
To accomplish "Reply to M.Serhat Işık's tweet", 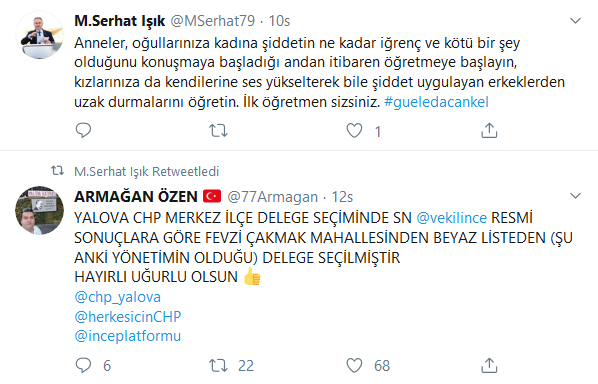I will (83, 130).
